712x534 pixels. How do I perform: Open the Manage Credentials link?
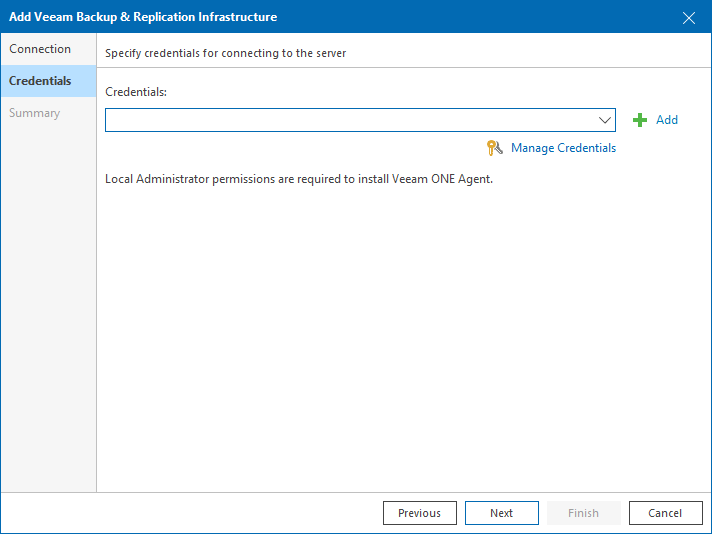[563, 148]
